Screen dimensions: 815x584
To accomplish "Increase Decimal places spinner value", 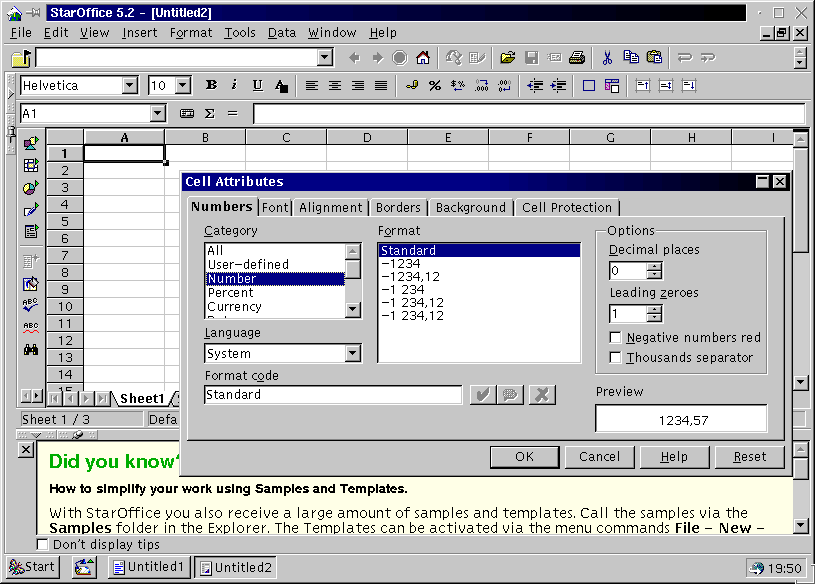I will (655, 267).
